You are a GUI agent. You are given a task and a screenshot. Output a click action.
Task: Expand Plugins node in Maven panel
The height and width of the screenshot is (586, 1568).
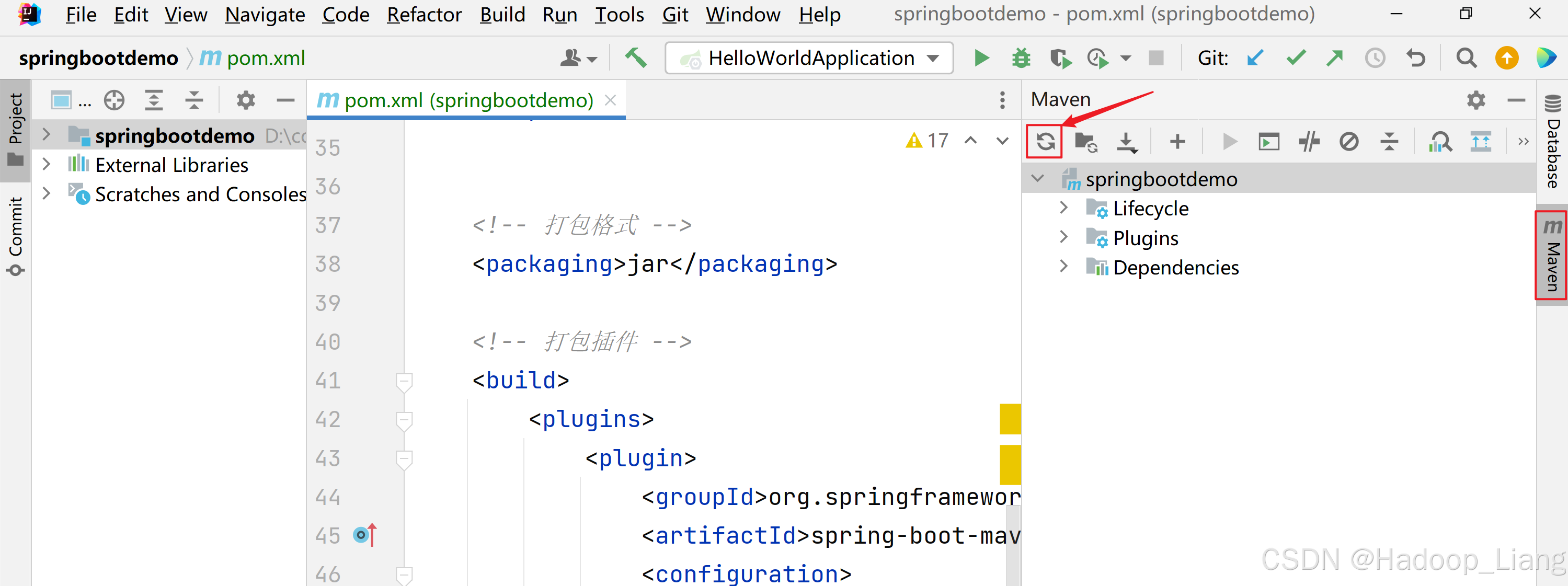coord(1063,237)
